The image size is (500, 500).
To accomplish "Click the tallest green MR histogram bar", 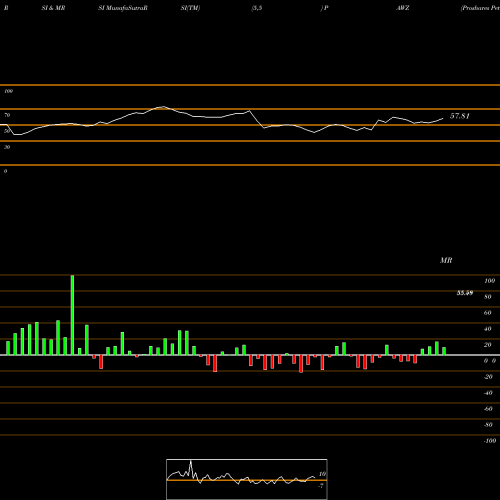I will (72, 315).
